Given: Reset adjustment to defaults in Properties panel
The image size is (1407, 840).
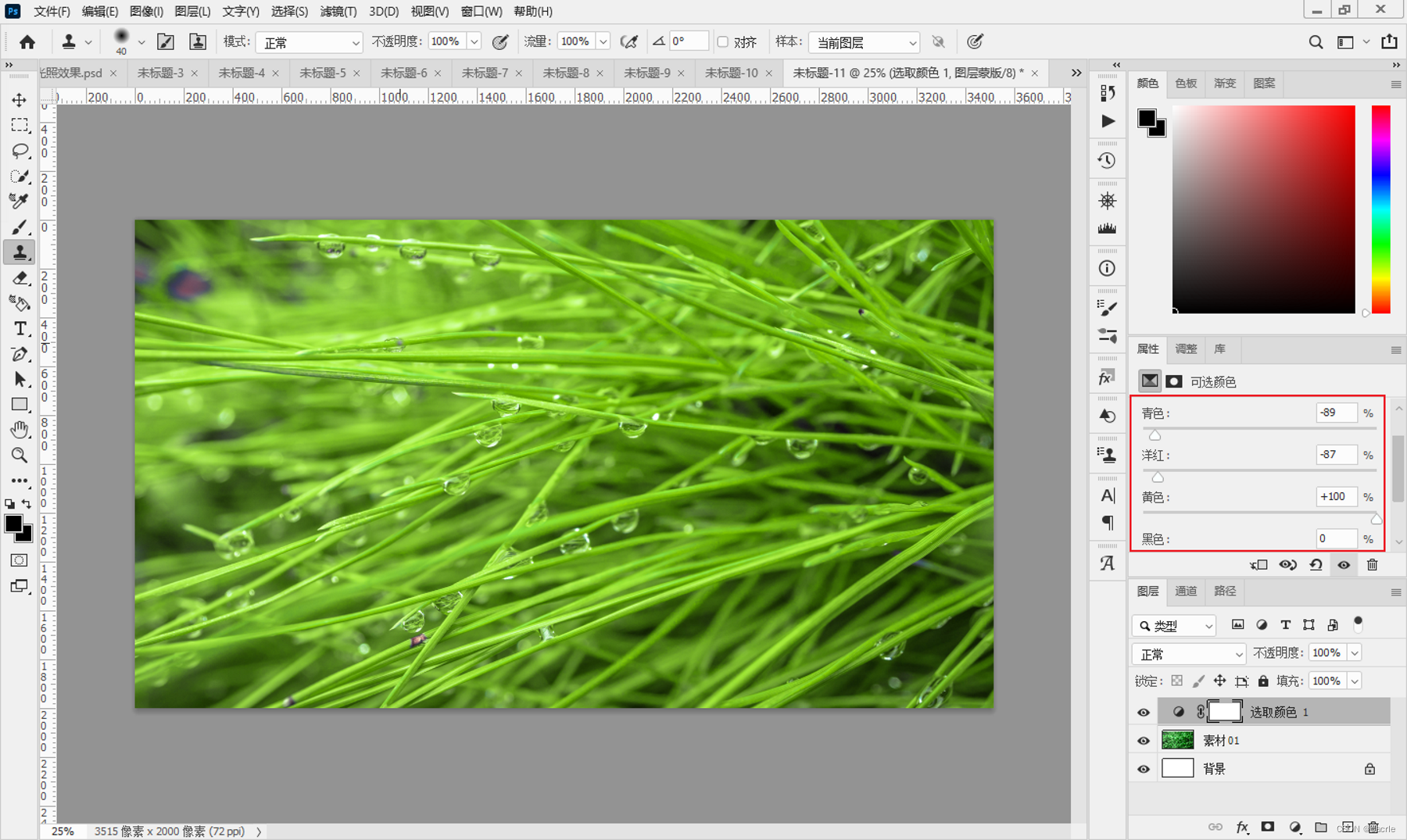Looking at the screenshot, I should [x=1316, y=565].
